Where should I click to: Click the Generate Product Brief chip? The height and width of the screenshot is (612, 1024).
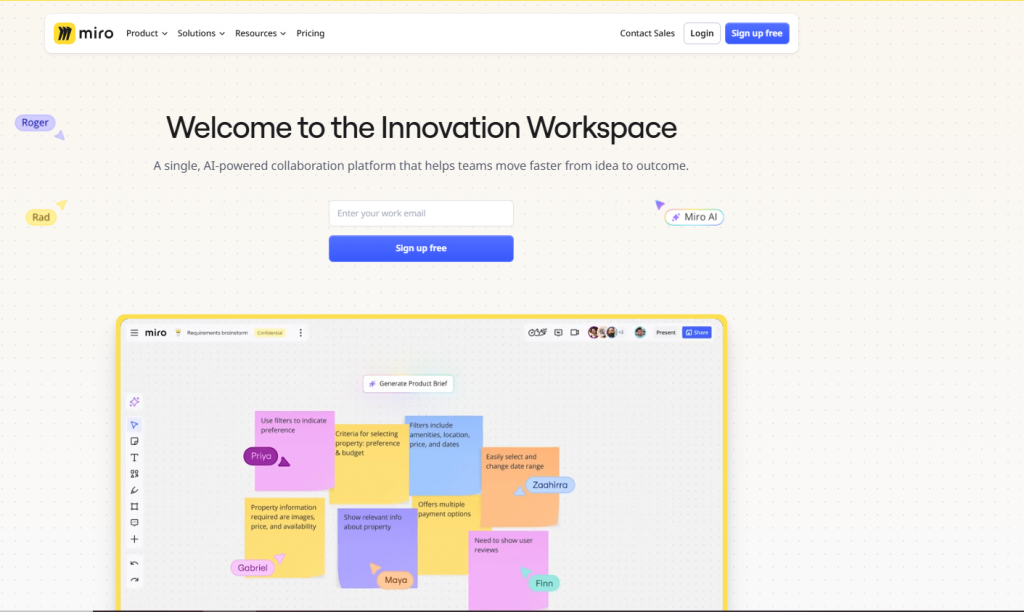(x=408, y=383)
